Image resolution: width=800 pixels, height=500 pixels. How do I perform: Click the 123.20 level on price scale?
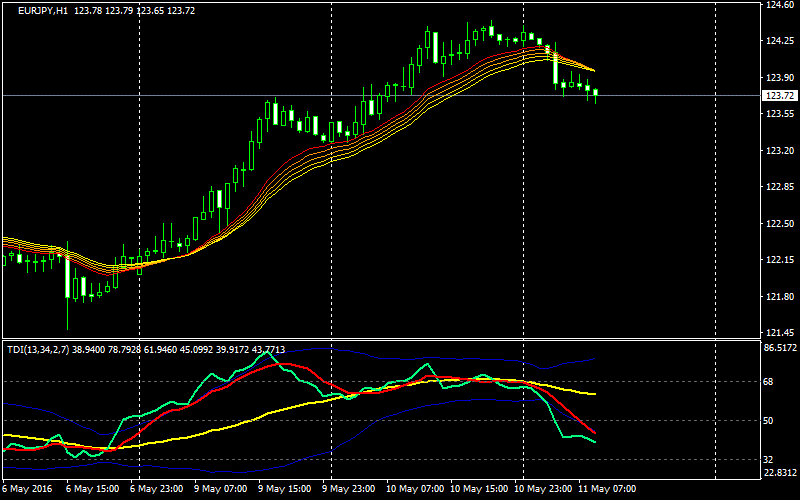[778, 151]
